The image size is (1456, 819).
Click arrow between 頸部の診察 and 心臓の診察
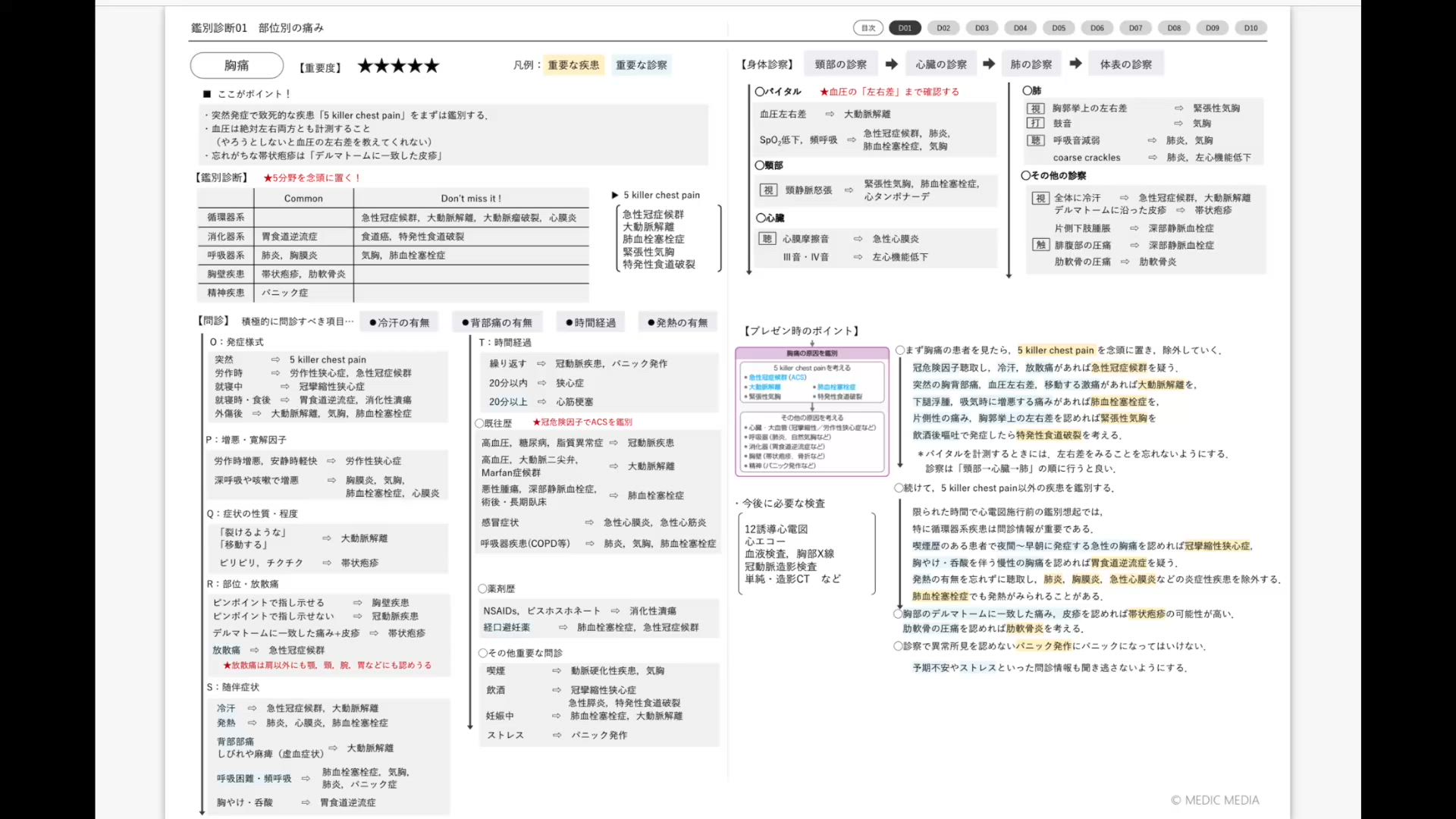892,64
